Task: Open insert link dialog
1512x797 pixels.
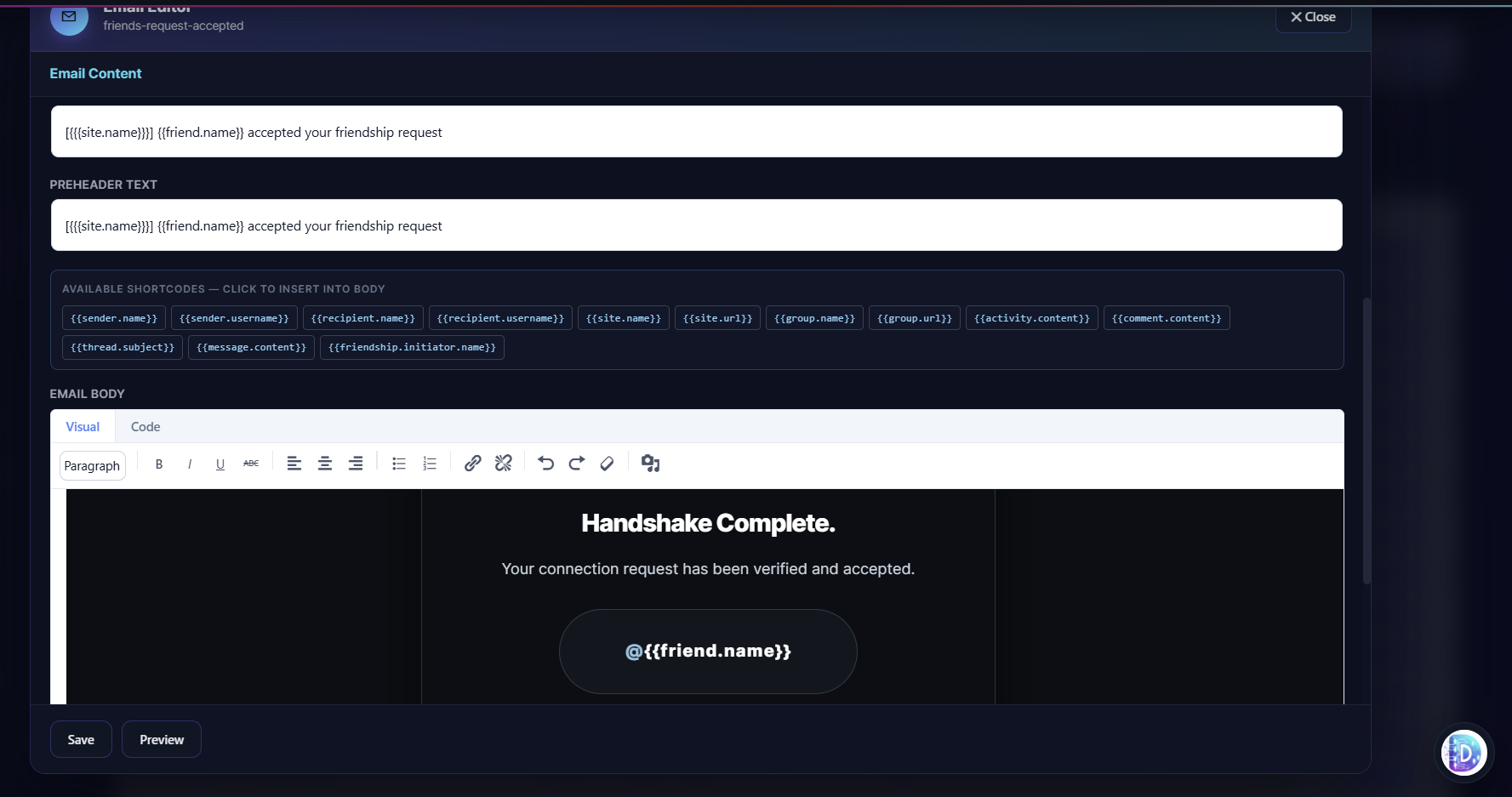Action: point(473,464)
